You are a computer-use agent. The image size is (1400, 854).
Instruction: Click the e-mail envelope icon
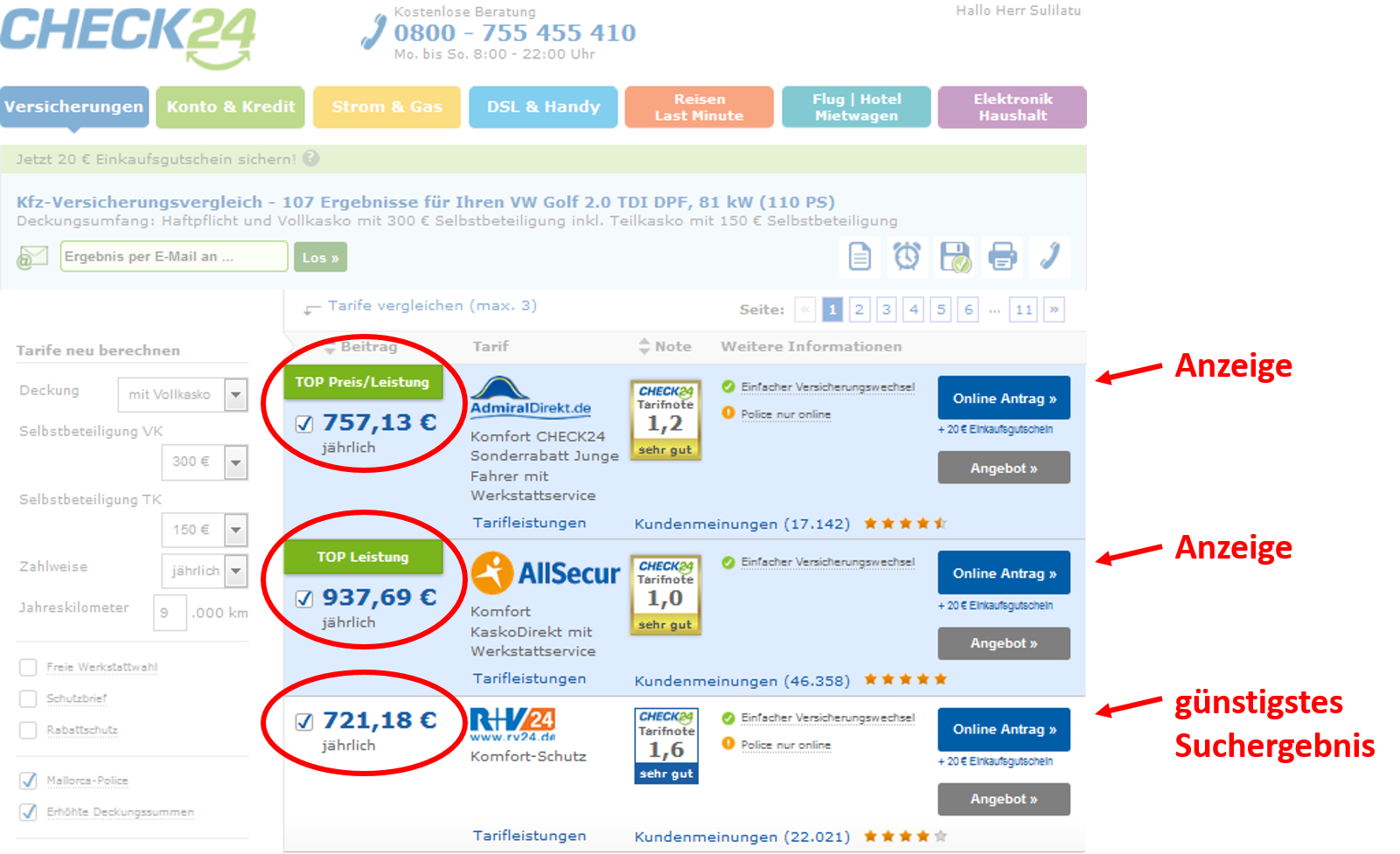click(x=32, y=257)
